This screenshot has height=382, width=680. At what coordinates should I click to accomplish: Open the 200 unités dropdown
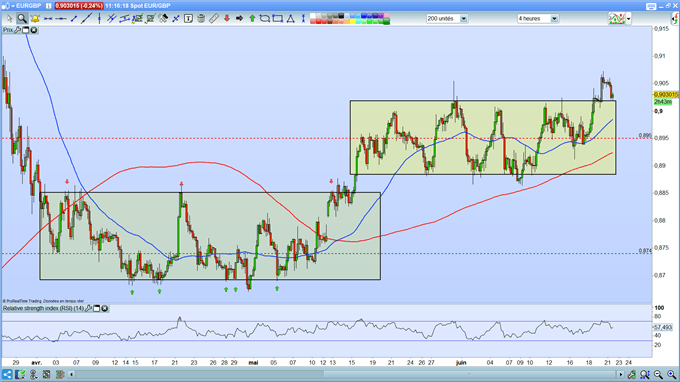coord(447,19)
